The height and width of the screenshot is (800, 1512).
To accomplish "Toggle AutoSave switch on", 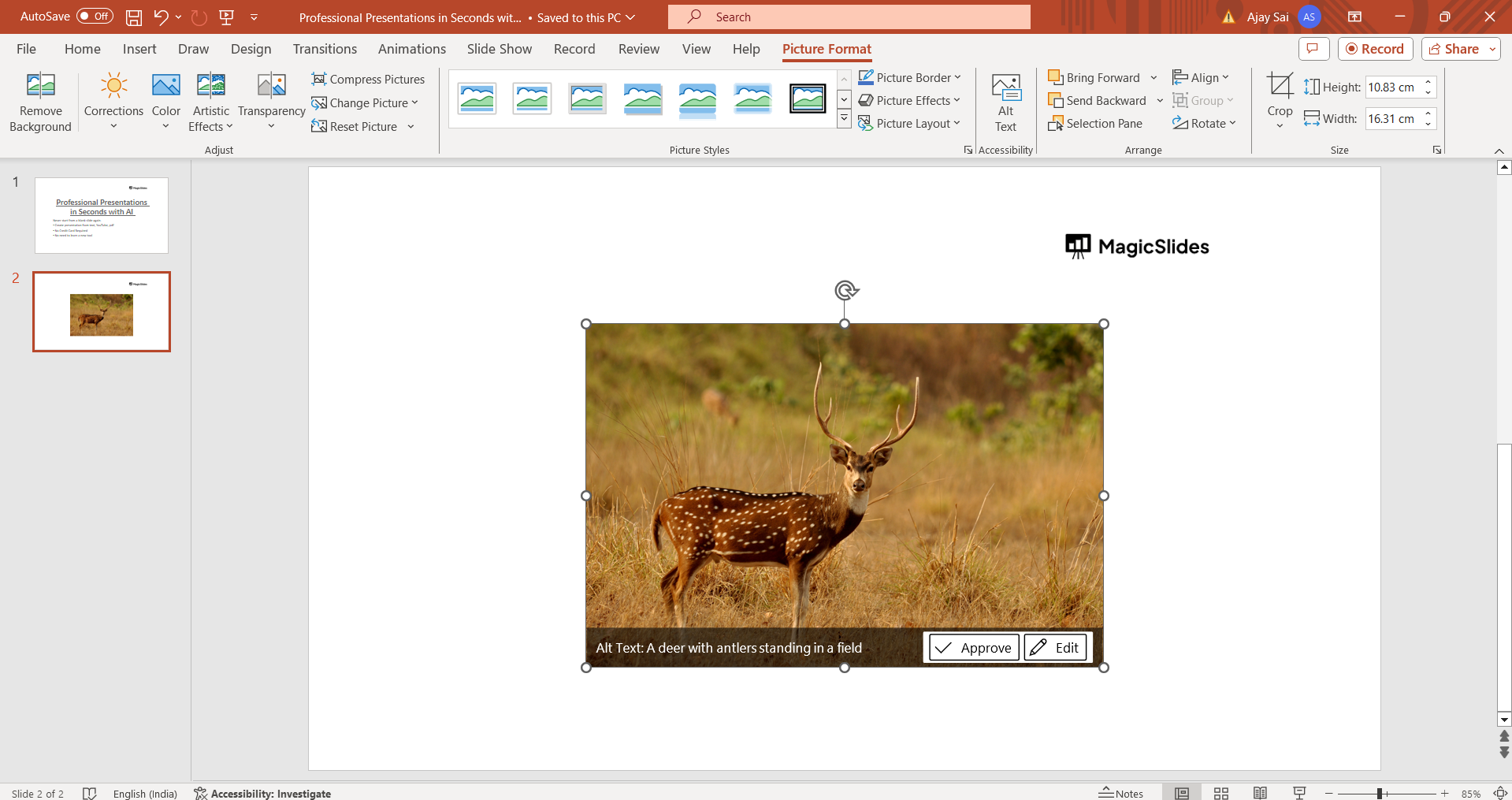I will click(95, 17).
